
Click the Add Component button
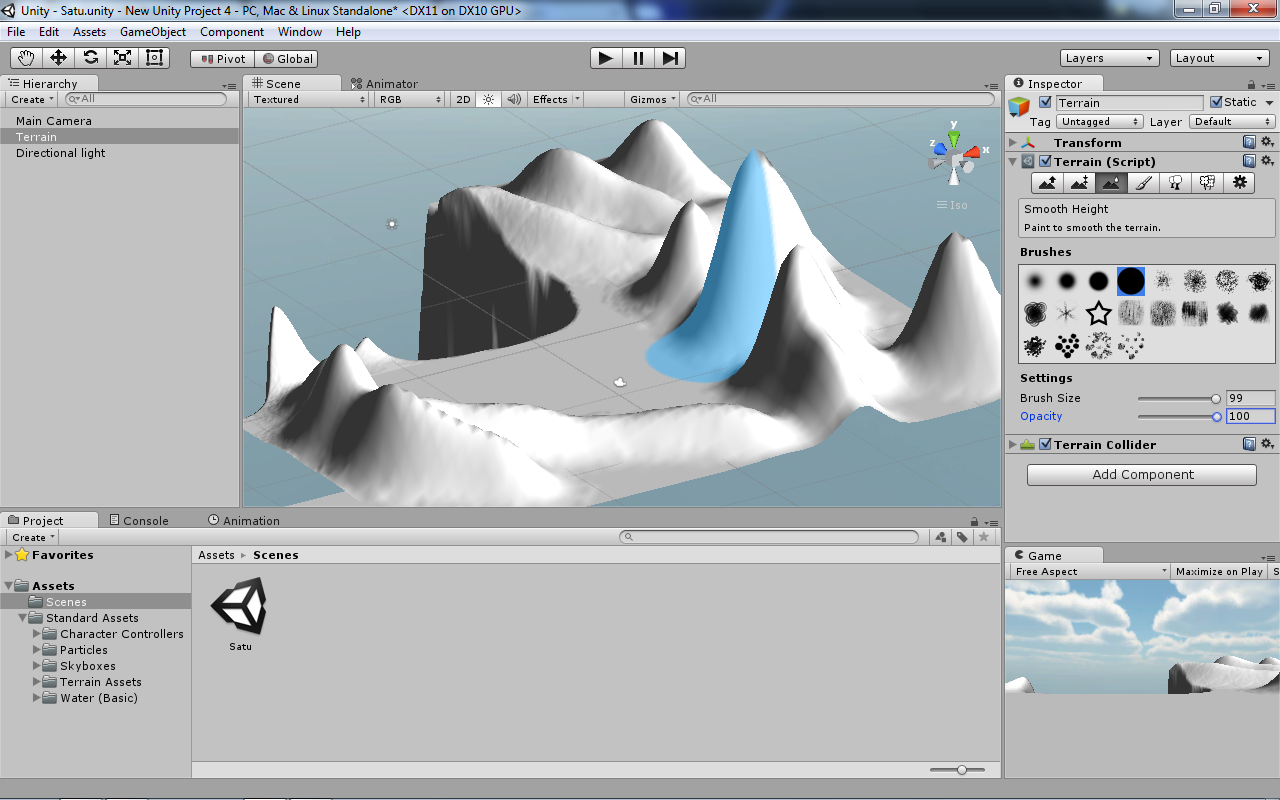[1141, 474]
